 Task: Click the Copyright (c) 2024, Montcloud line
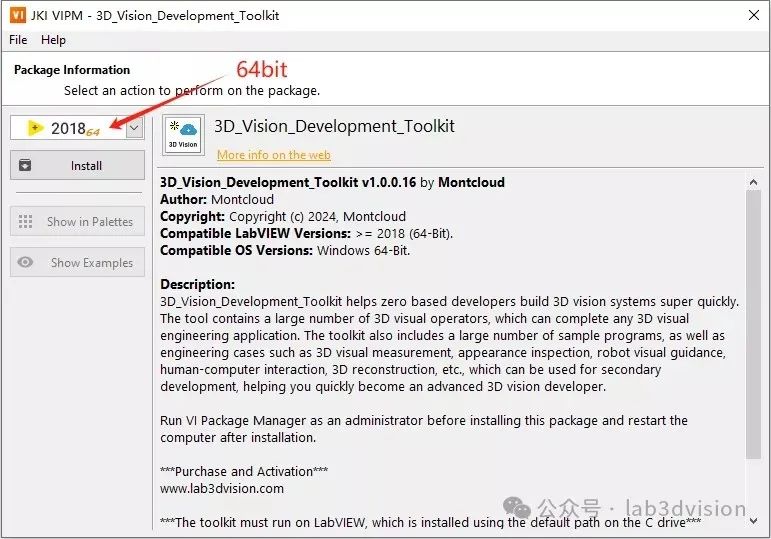click(x=283, y=216)
